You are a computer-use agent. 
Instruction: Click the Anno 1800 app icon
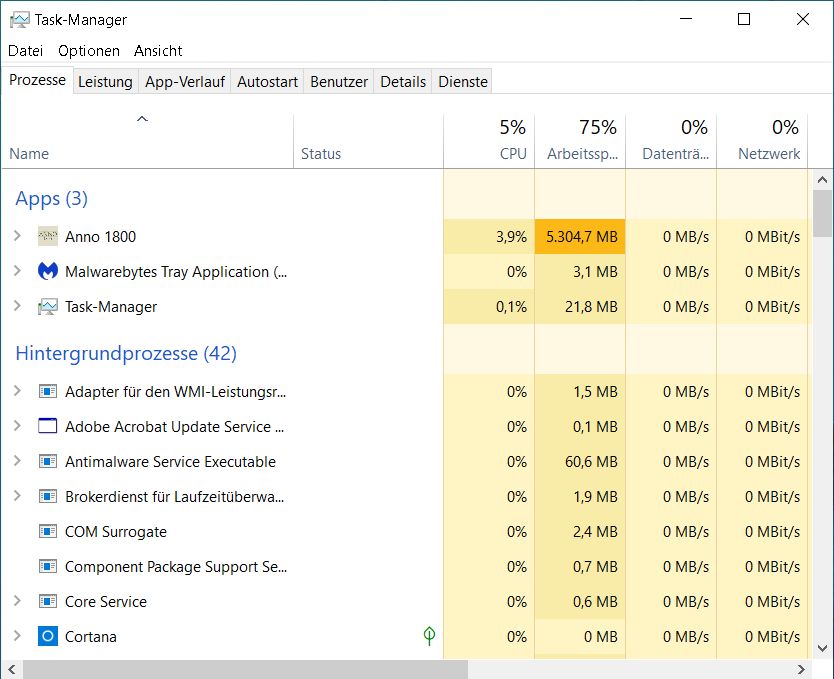coord(48,237)
